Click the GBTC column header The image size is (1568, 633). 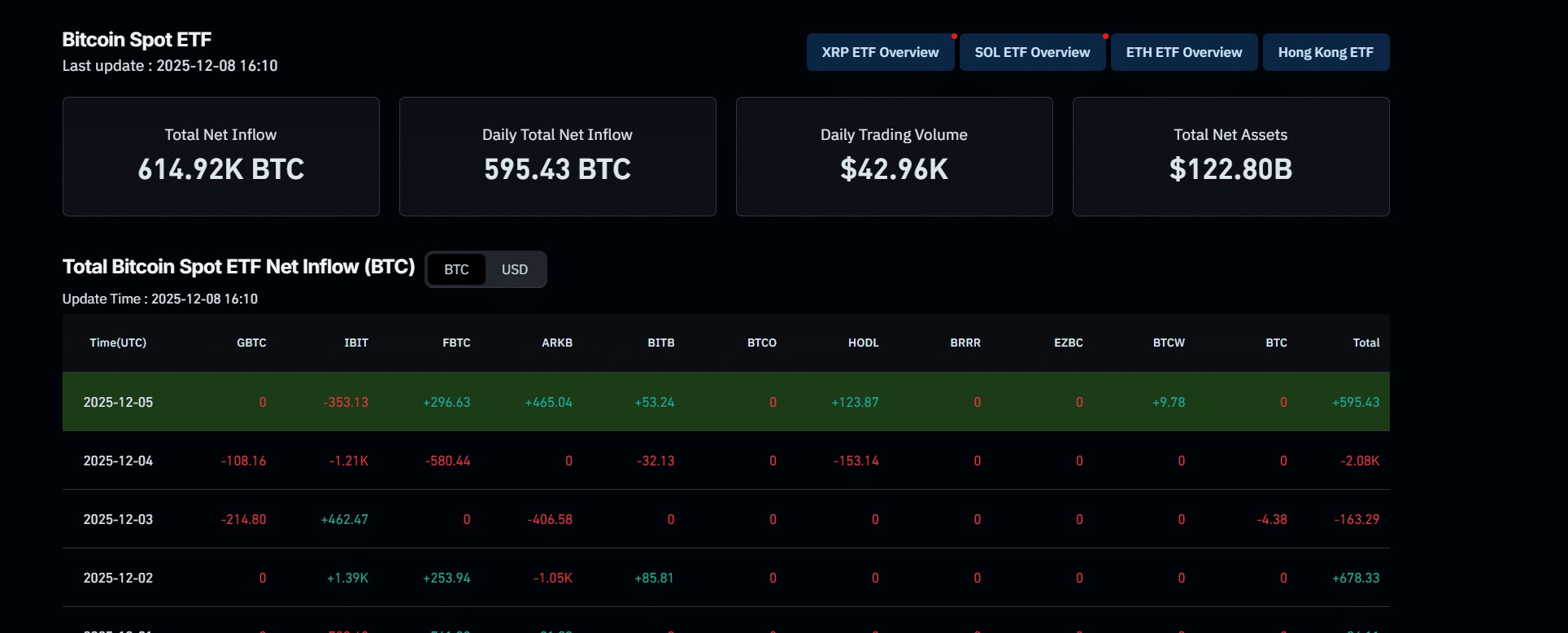pyautogui.click(x=251, y=343)
